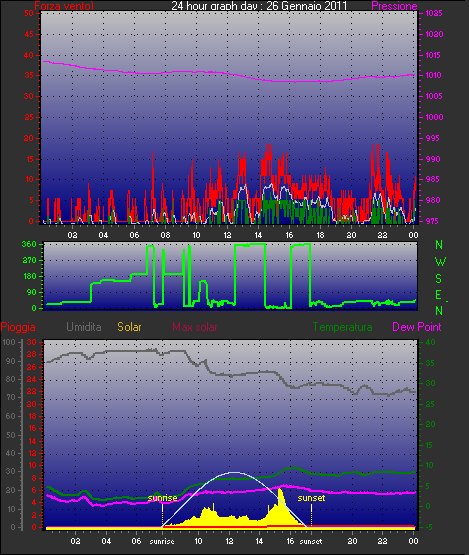Click the W compass letter beside direction chart
Image resolution: width=469 pixels, height=555 pixels.
click(440, 262)
